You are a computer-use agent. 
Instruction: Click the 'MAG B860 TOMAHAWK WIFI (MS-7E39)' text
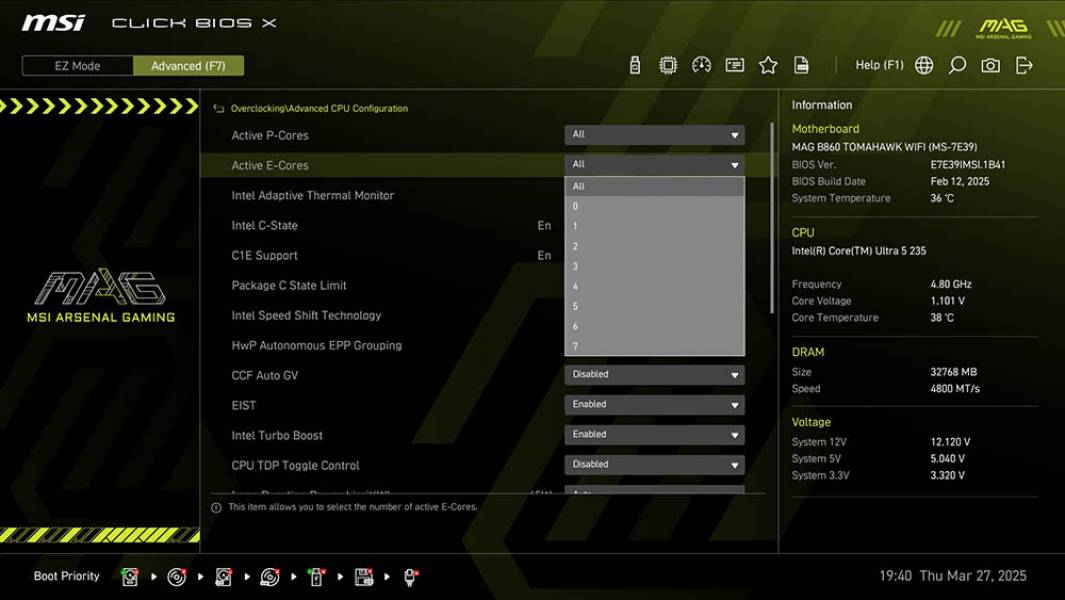[x=884, y=147]
